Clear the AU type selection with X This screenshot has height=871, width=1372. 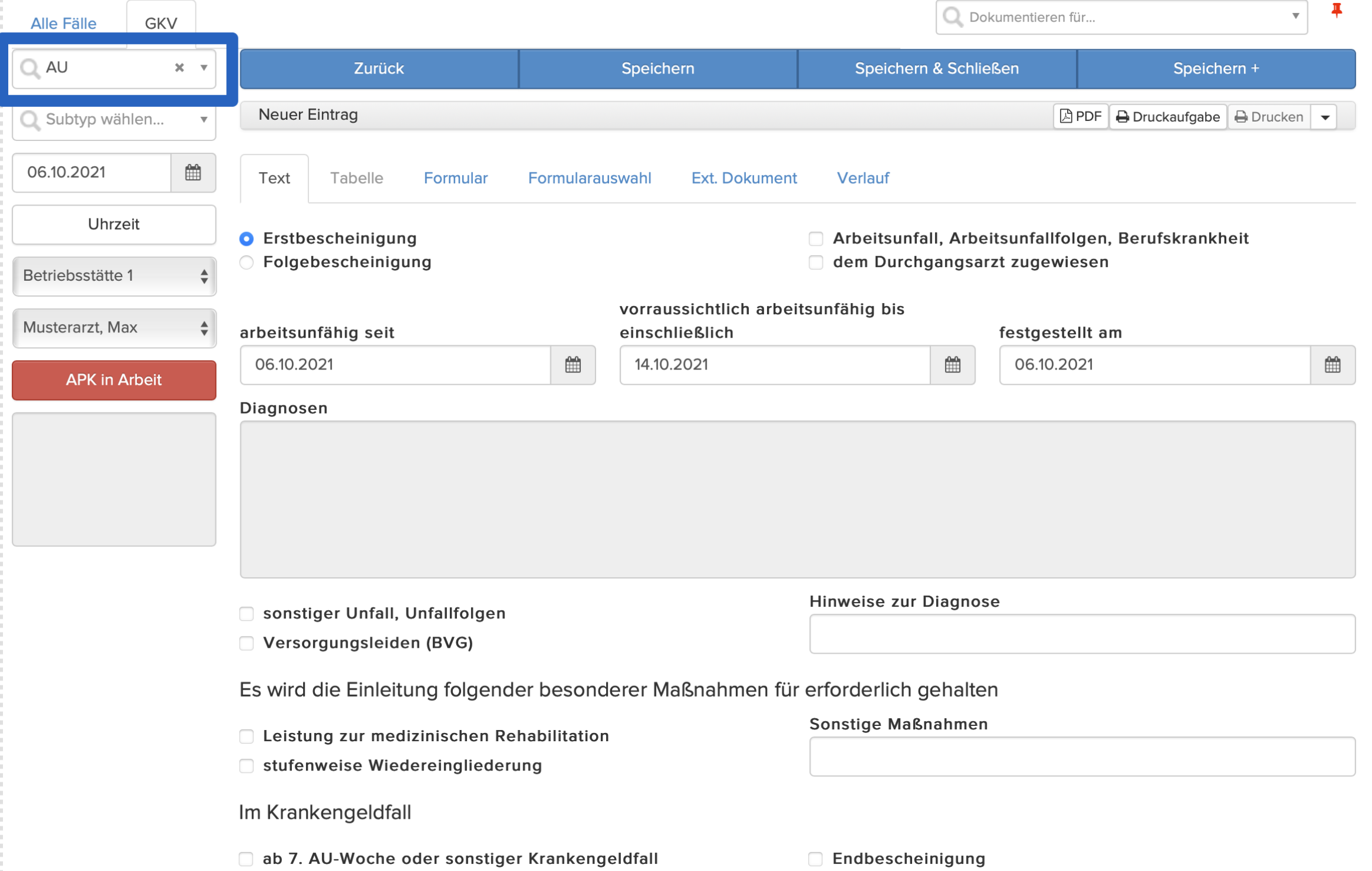pyautogui.click(x=180, y=68)
